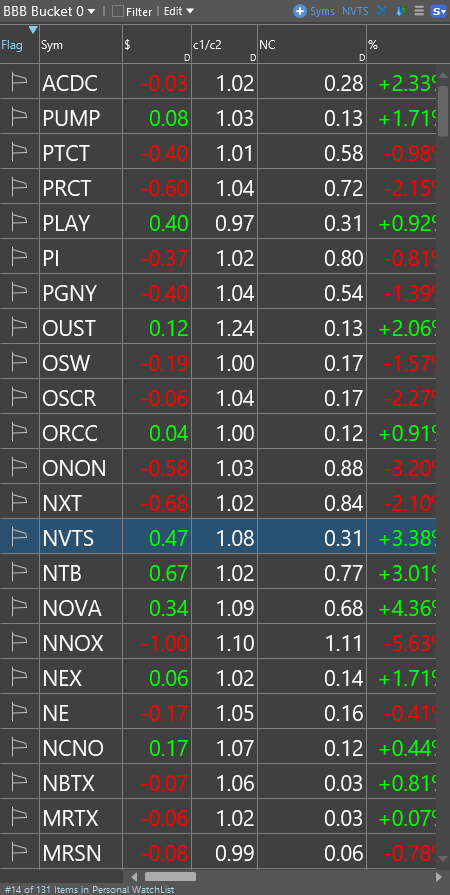Toggle the flag for OUST
This screenshot has height=895, width=450.
click(19, 328)
